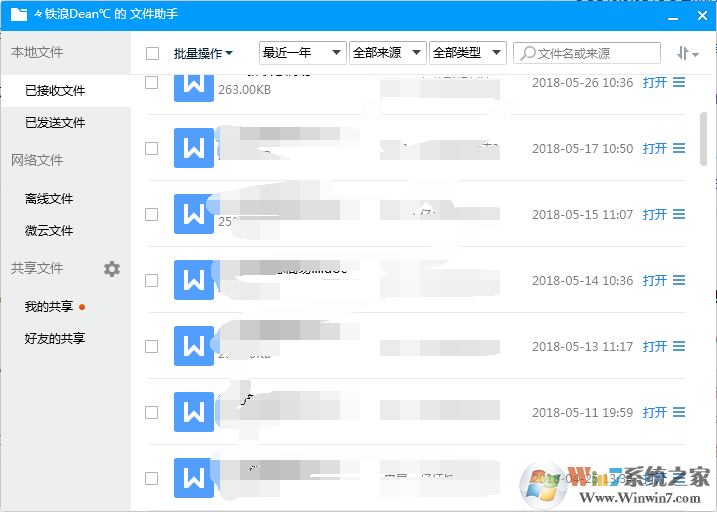Click the 共享文件 section heading
717x512 pixels.
[37, 268]
